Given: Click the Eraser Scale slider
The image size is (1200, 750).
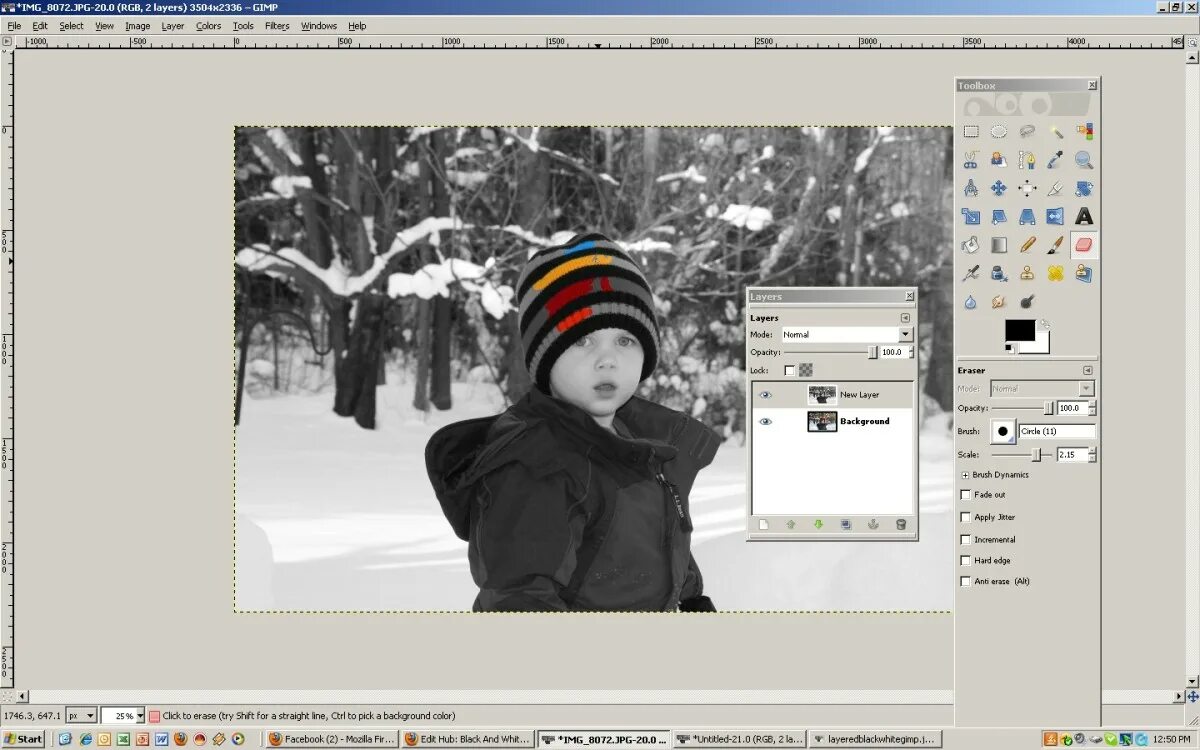Looking at the screenshot, I should (x=1023, y=454).
